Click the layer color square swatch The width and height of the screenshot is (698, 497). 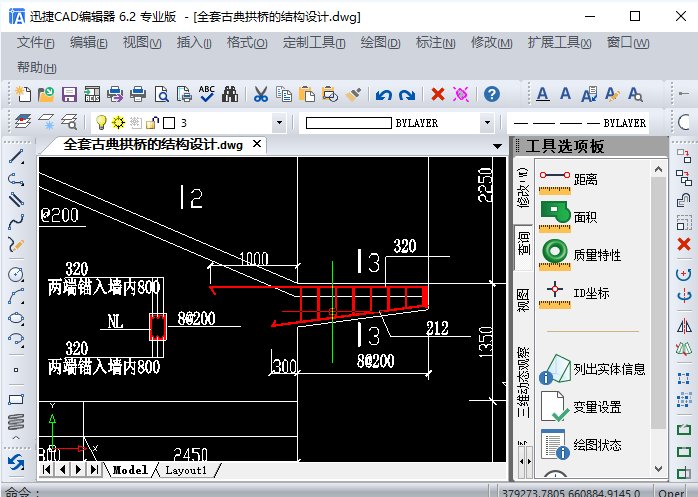point(169,123)
